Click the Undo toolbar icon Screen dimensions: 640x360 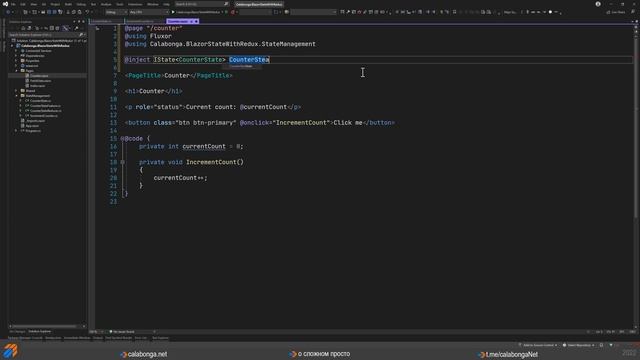87,12
